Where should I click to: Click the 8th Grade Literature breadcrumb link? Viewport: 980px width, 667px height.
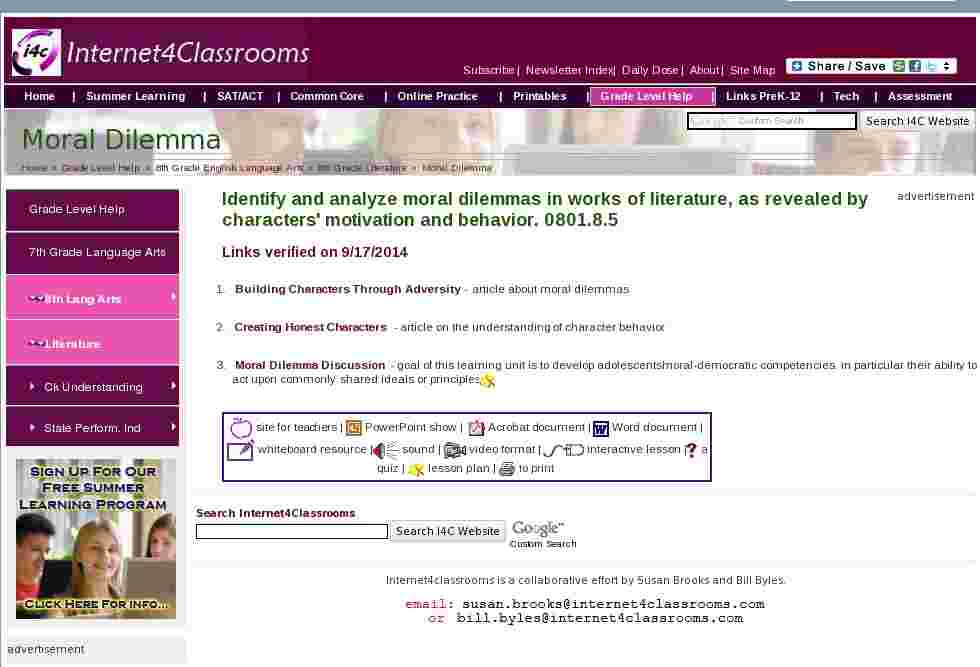362,168
